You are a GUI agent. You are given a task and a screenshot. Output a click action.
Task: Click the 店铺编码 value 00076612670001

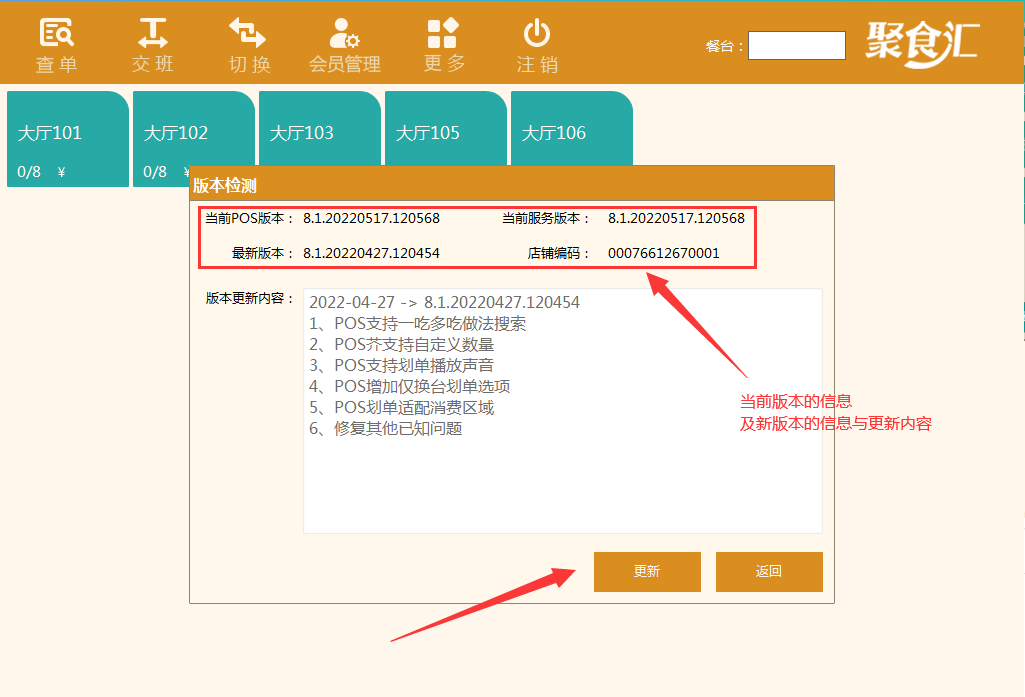click(x=663, y=253)
